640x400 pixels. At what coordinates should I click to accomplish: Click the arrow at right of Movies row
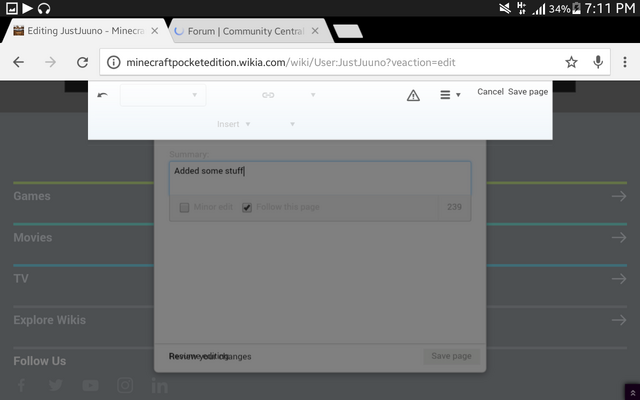[x=619, y=238]
